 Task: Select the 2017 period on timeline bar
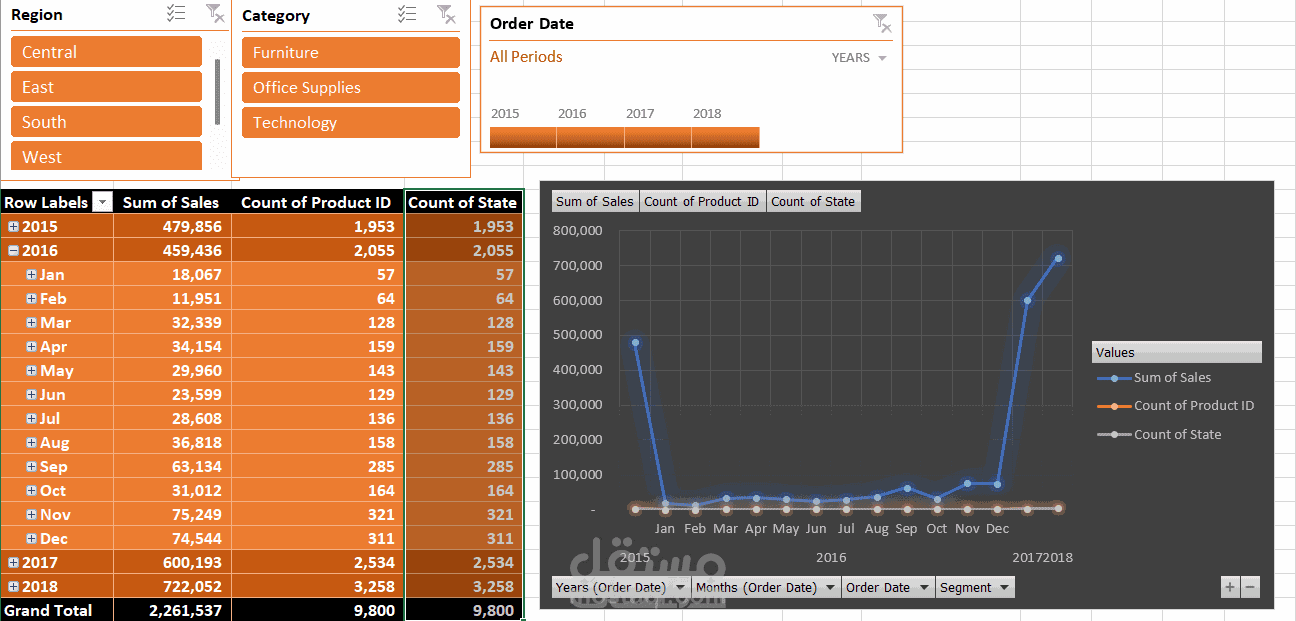point(658,138)
